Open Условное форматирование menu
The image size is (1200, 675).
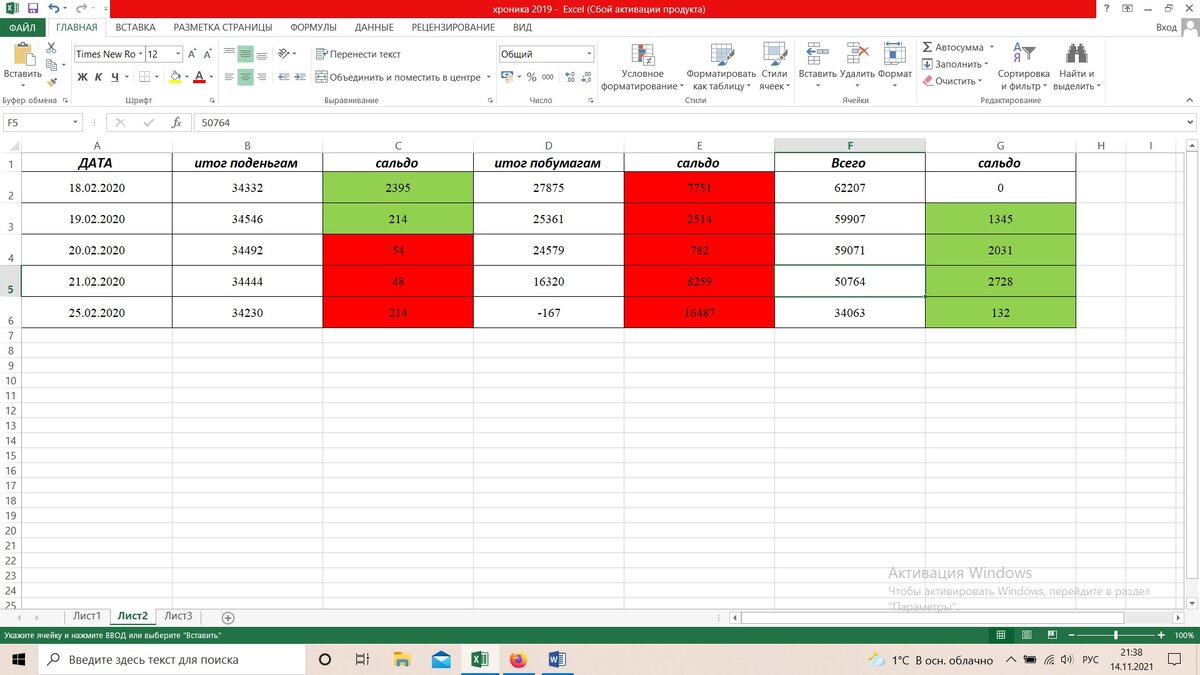[x=642, y=67]
